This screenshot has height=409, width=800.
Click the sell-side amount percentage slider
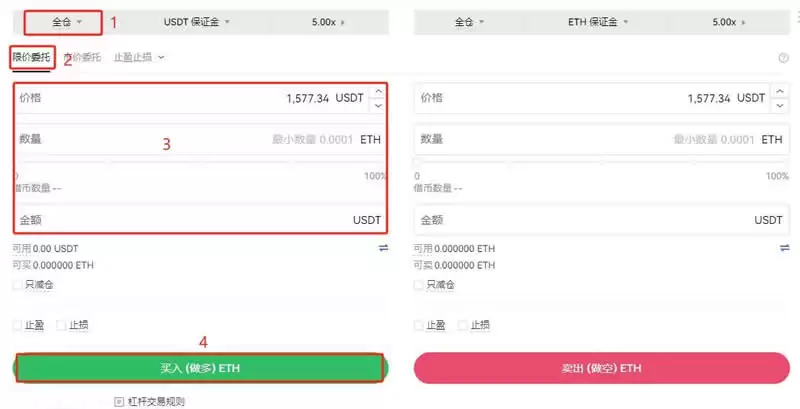point(600,163)
